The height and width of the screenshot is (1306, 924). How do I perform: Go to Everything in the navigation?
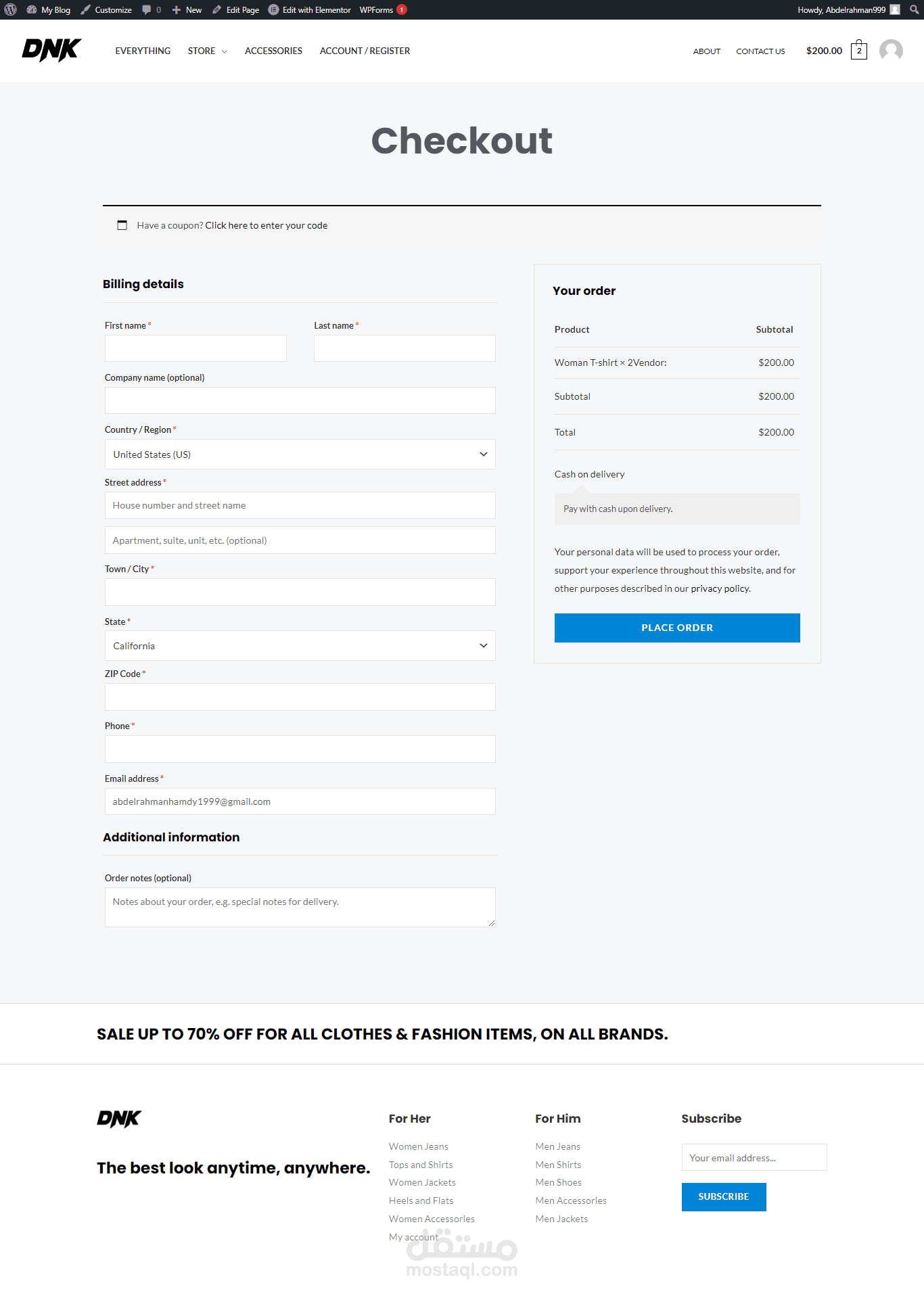click(143, 51)
